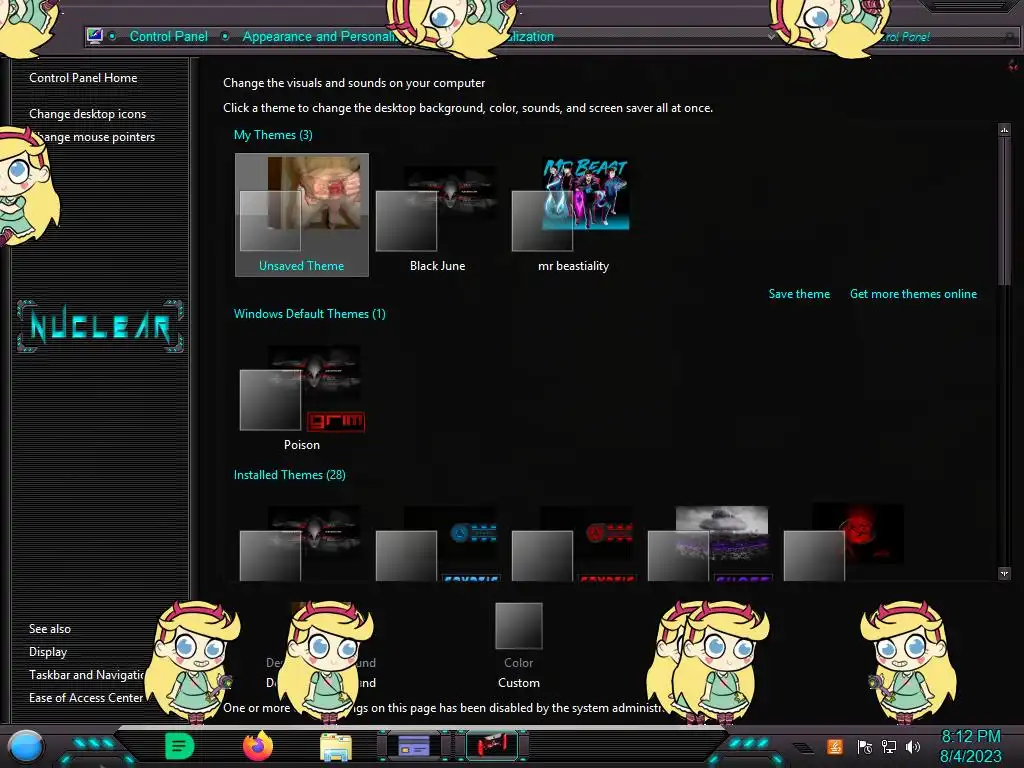
Task: Select installed theme with red logo
Action: (573, 543)
